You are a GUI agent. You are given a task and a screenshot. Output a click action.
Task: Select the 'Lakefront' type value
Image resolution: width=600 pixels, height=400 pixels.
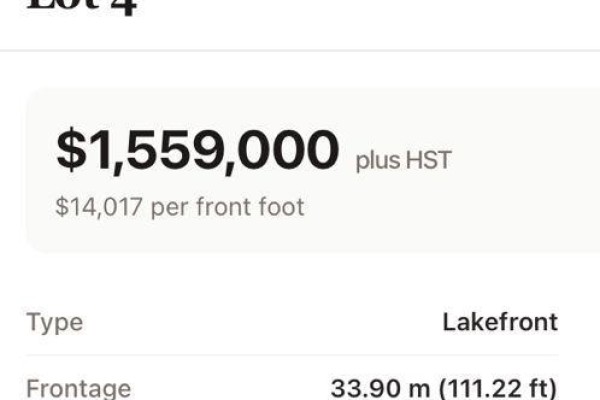tap(500, 322)
